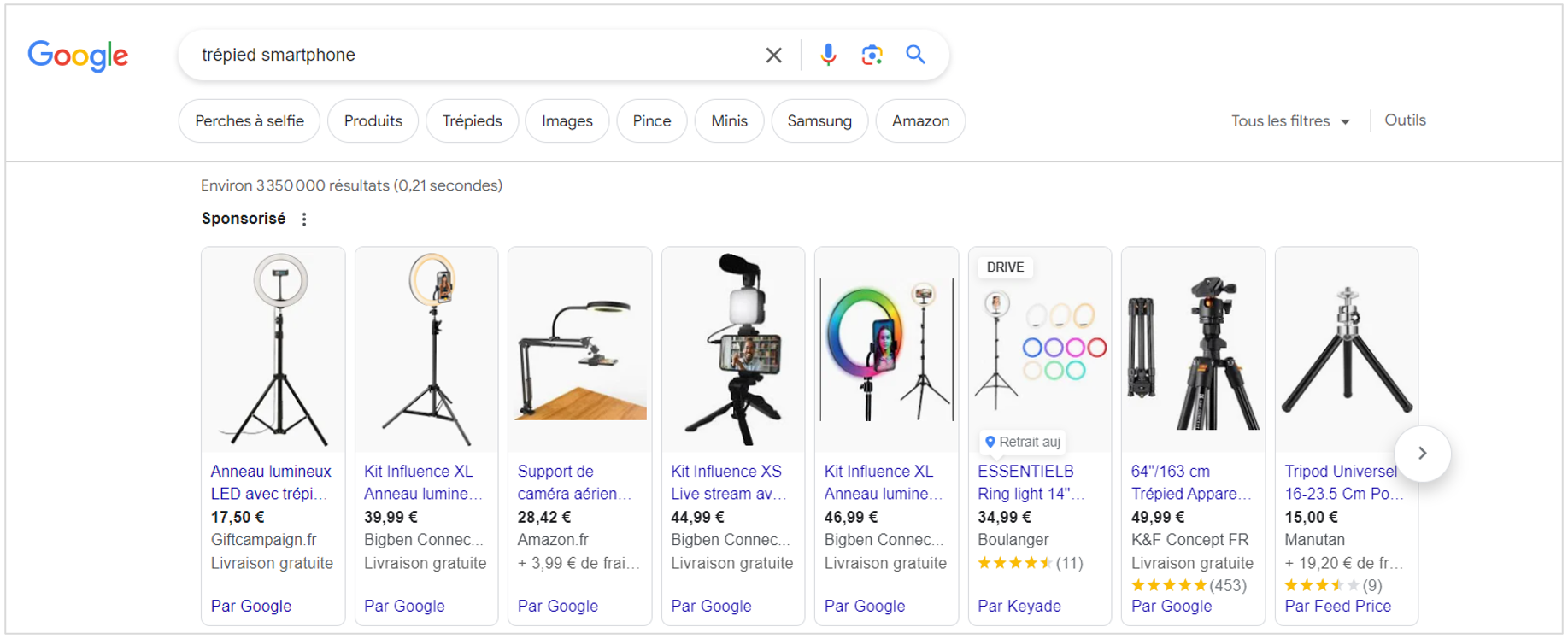Screen dimensions: 1568x639
Task: Switch to the Images filter
Action: pos(567,120)
